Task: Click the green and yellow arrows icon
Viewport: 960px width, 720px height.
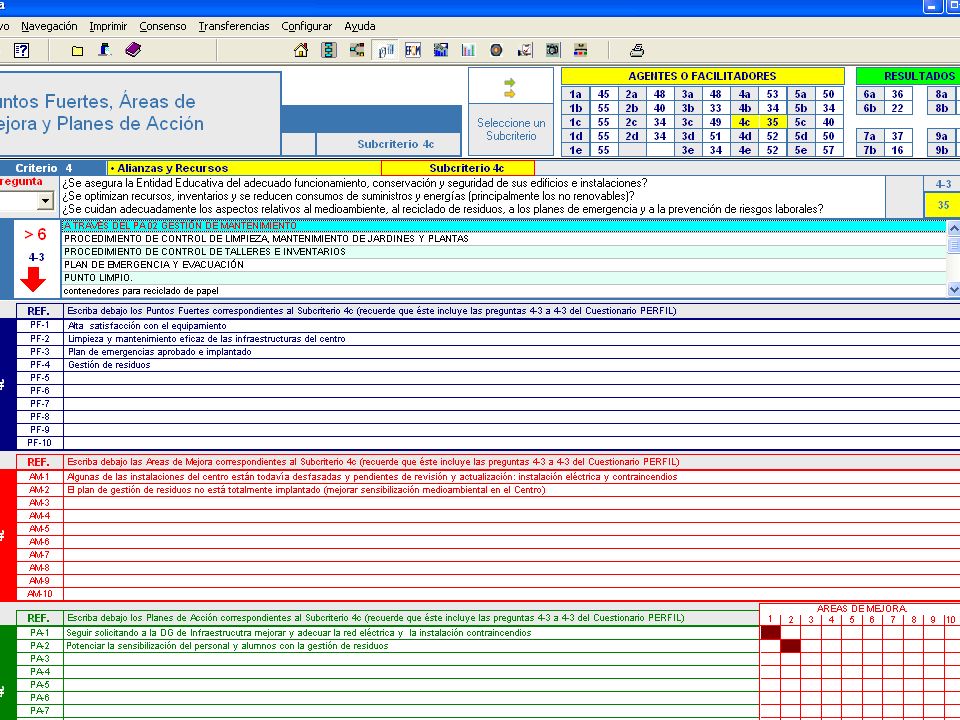Action: point(509,88)
